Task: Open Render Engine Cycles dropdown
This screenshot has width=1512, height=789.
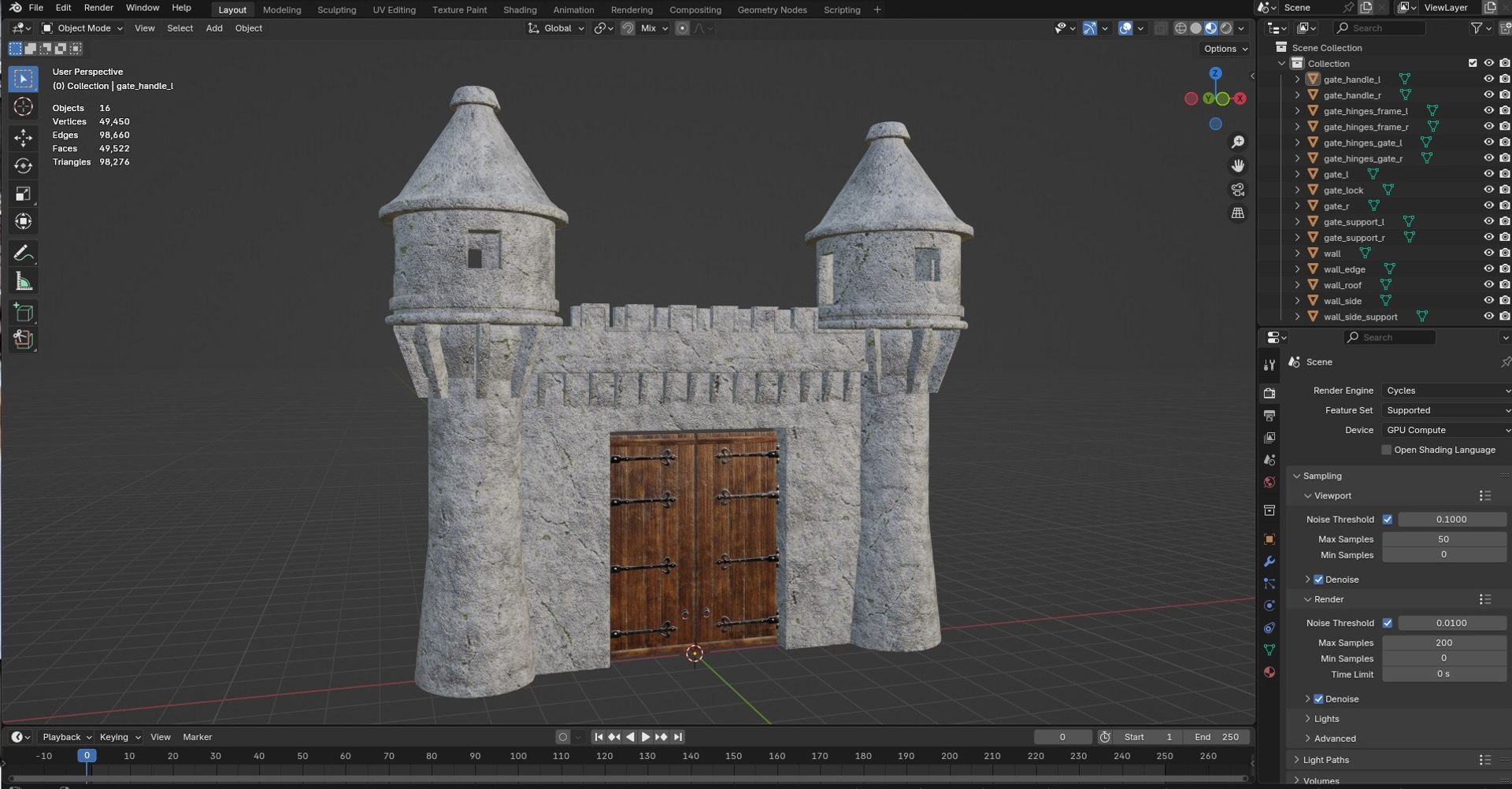Action: pos(1447,391)
